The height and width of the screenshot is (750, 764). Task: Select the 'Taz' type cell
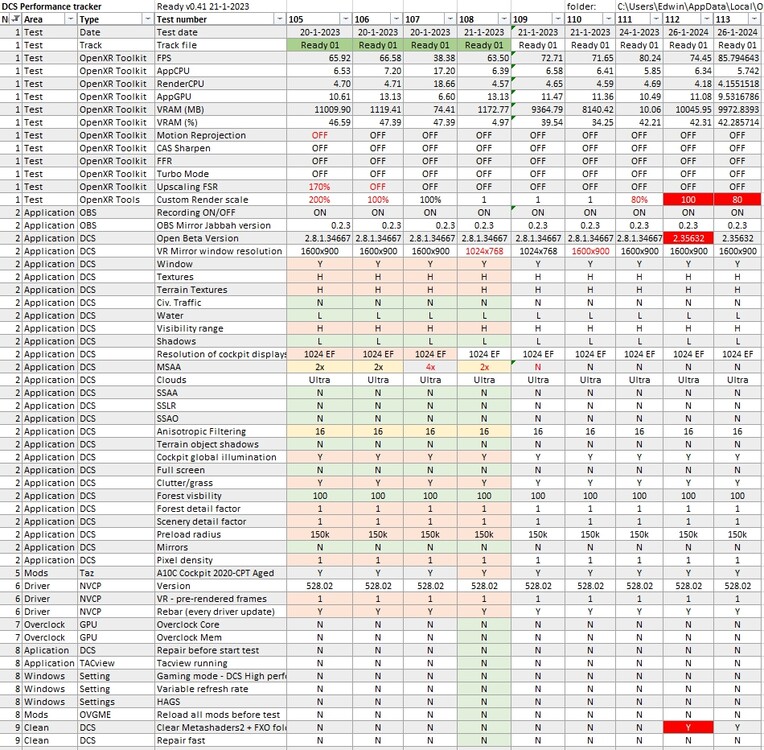point(115,573)
